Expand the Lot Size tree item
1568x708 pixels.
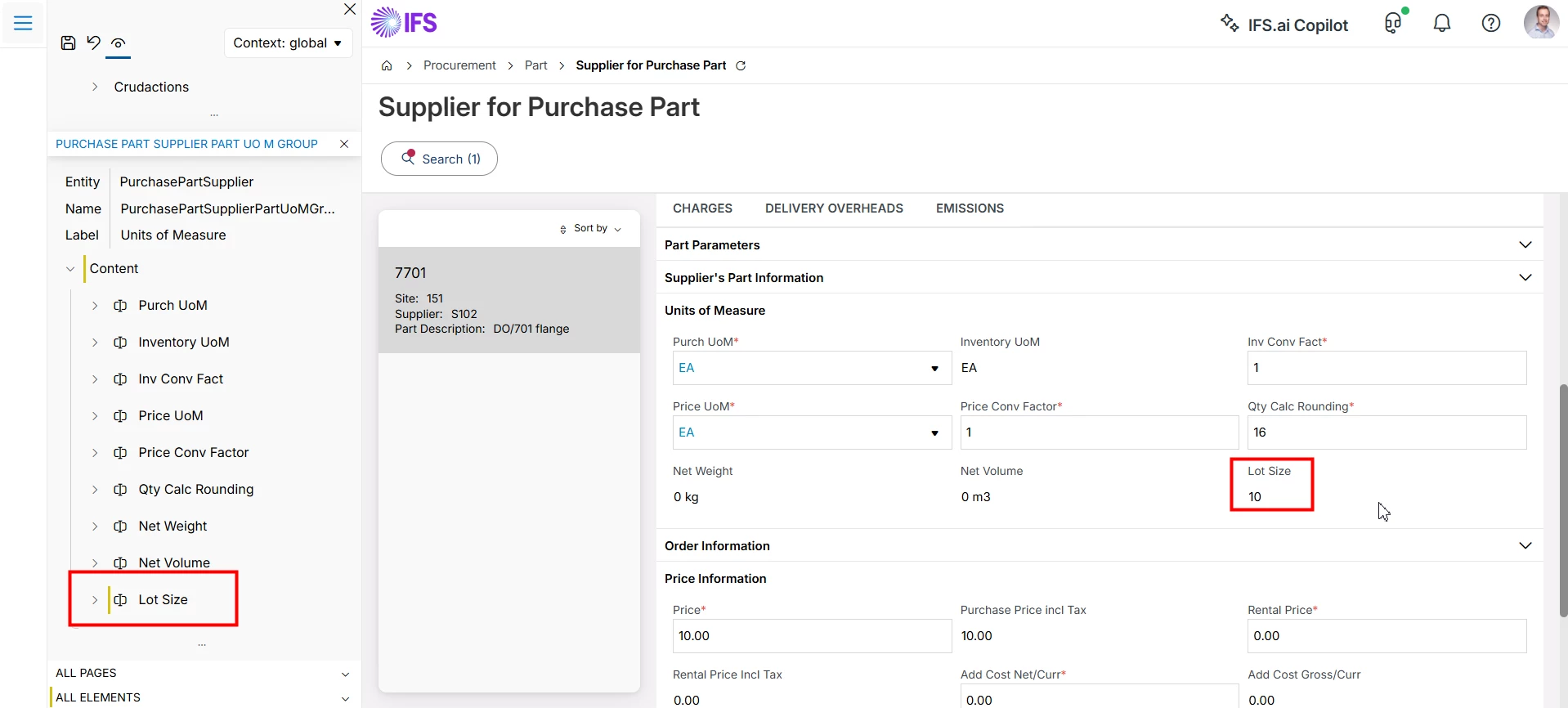[95, 600]
